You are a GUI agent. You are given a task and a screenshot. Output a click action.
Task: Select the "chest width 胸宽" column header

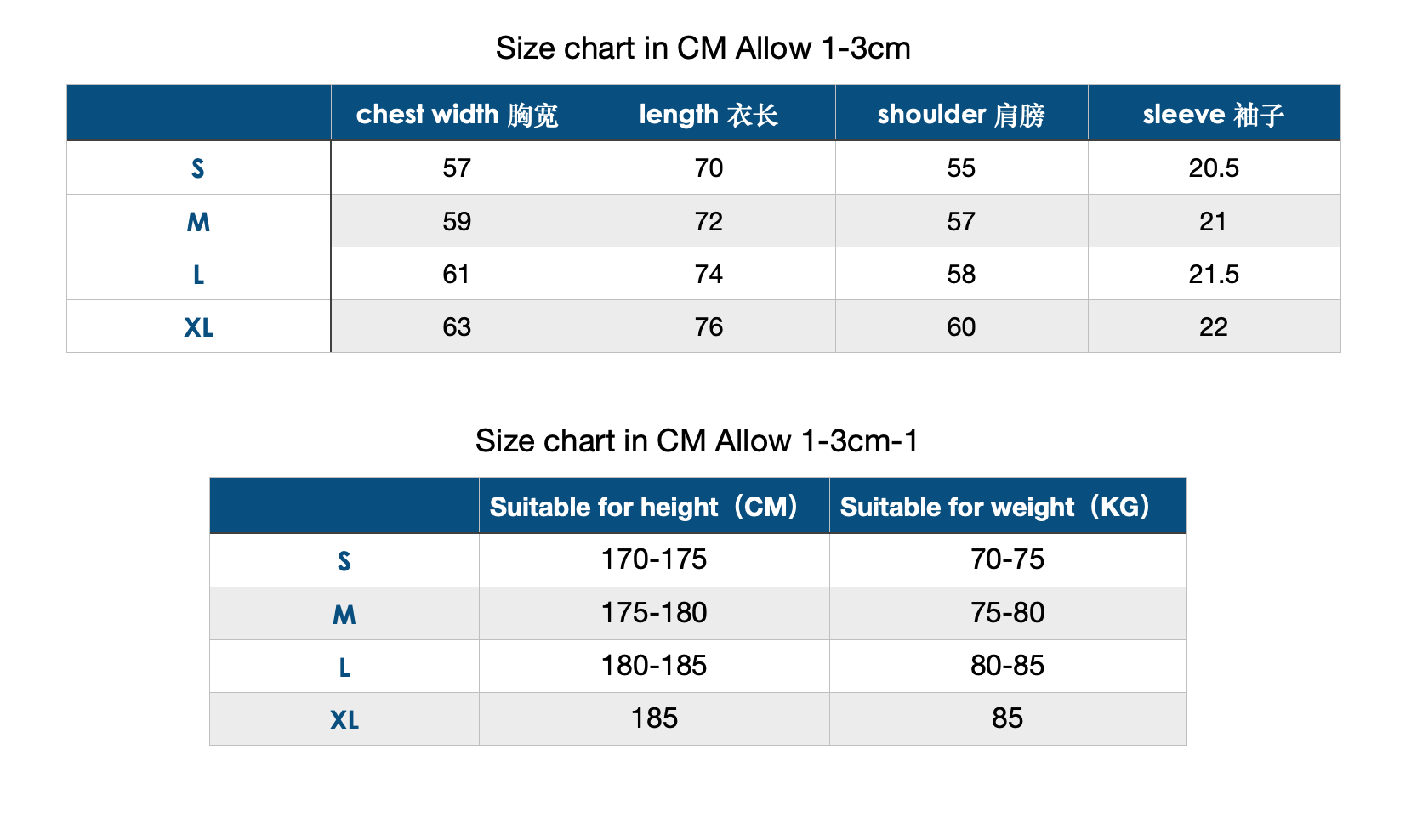coord(457,114)
